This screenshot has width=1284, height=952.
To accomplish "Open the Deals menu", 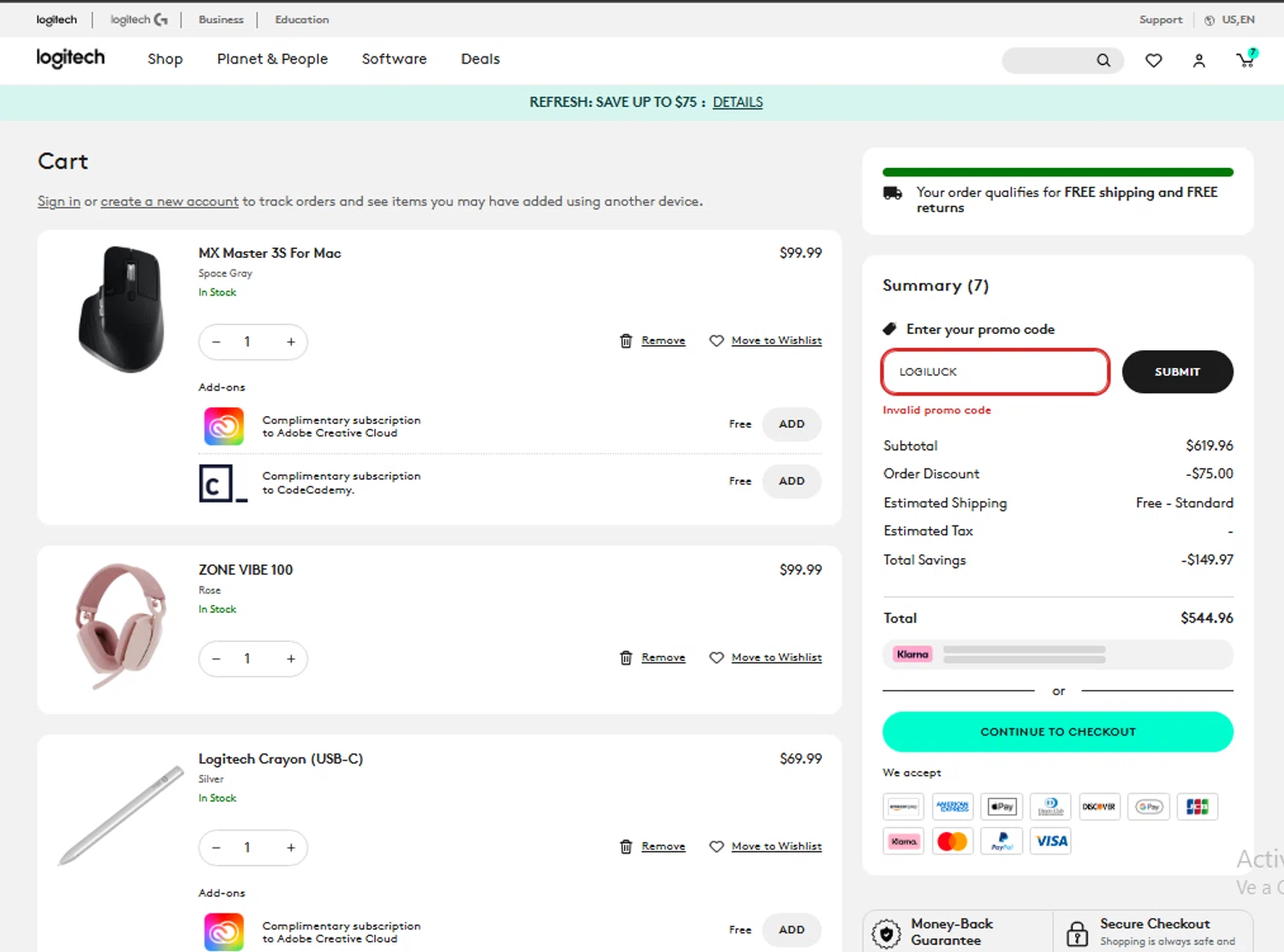I will pyautogui.click(x=480, y=59).
